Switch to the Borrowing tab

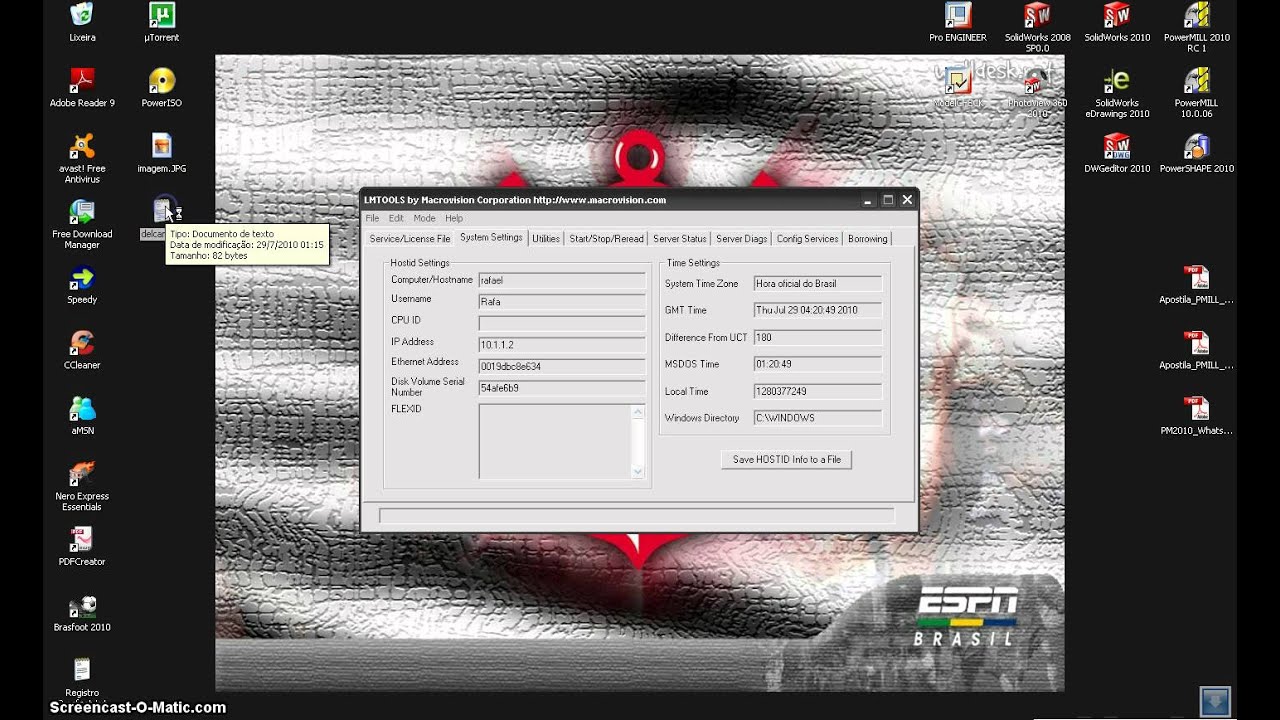(x=867, y=239)
